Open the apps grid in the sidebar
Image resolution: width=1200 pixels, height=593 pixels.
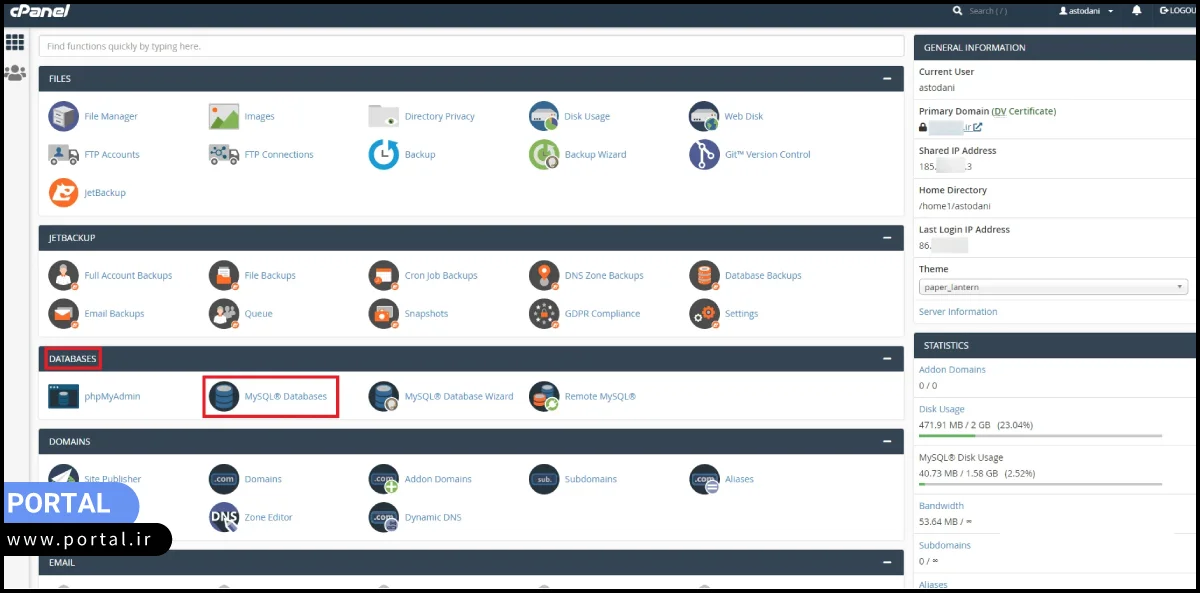click(x=14, y=42)
